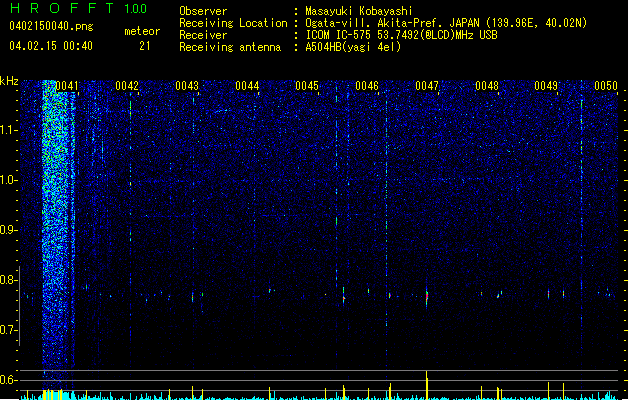Click the 'Receiving antenna' field label
Viewport: 629px width, 400px height.
tap(230, 47)
